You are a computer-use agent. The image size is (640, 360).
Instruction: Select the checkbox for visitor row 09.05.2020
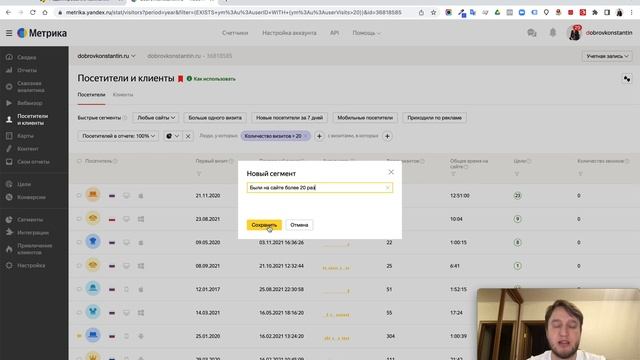(x=79, y=242)
